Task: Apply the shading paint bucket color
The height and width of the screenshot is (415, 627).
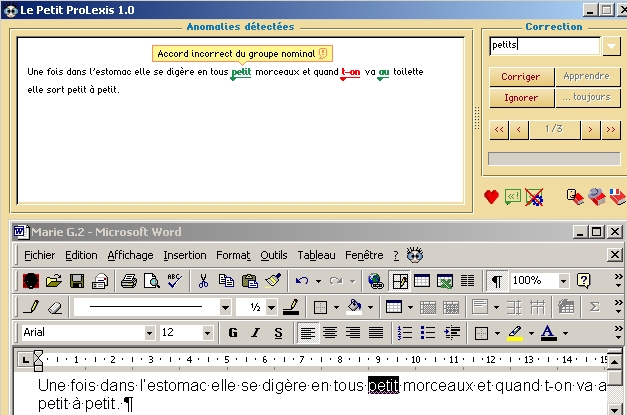Action: pos(354,307)
